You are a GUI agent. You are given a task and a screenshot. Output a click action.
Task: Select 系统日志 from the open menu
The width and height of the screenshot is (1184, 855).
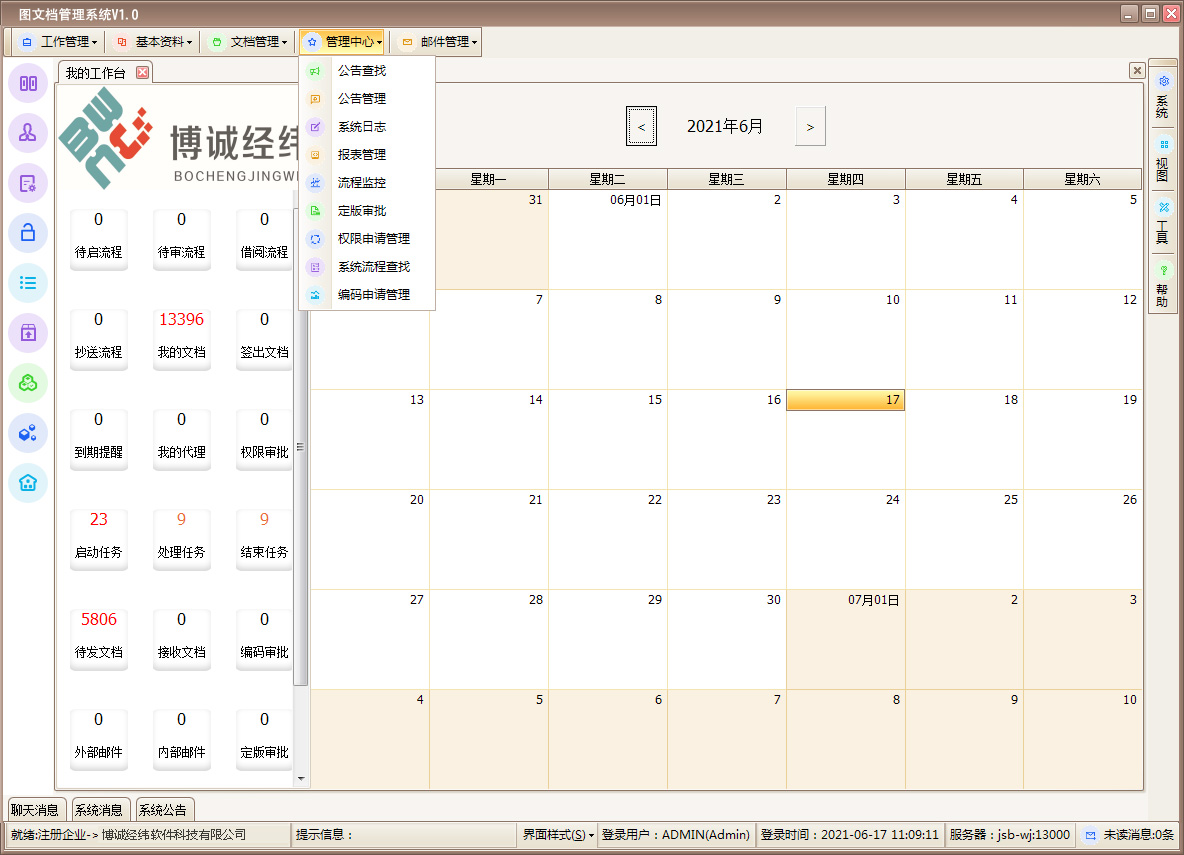[x=360, y=126]
